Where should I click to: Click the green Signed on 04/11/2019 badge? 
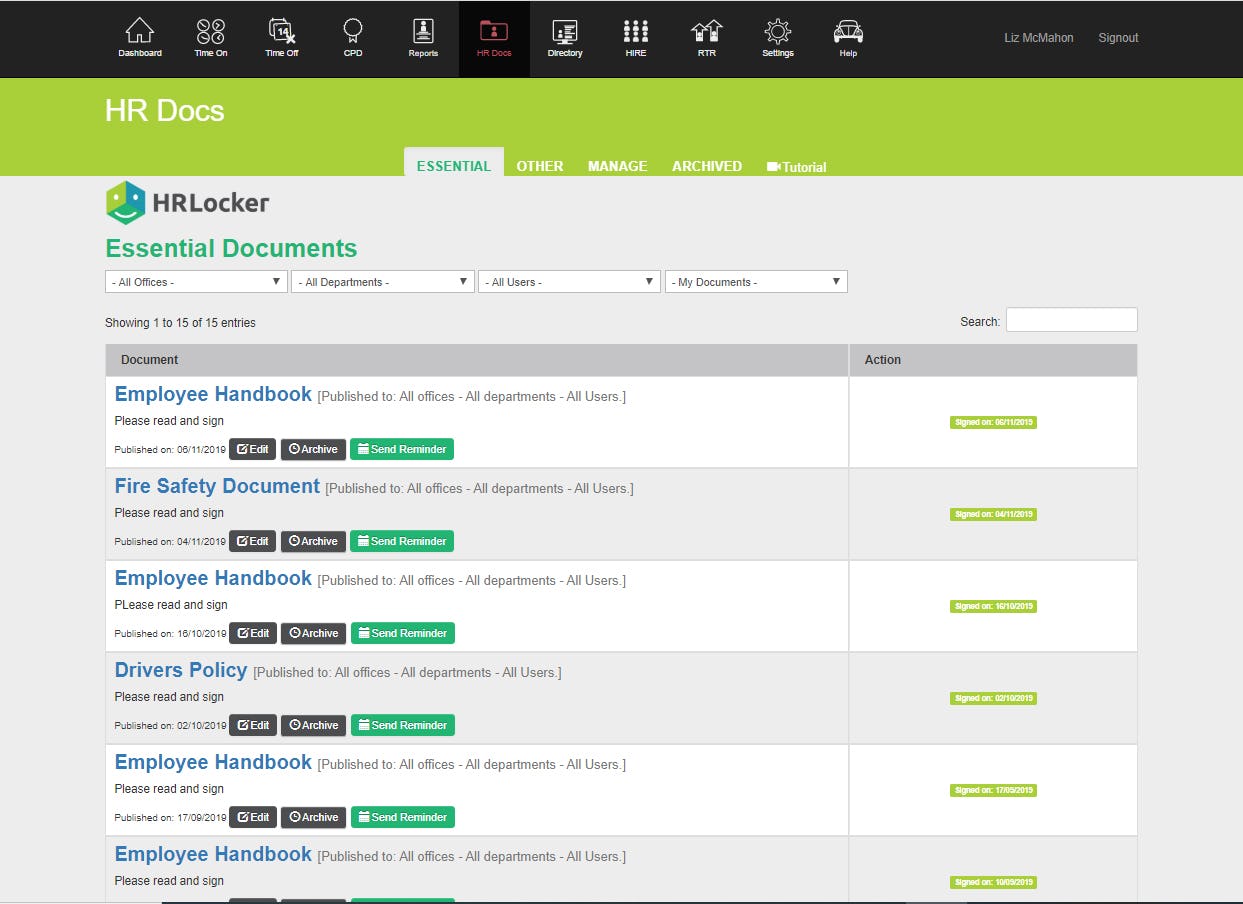(992, 514)
